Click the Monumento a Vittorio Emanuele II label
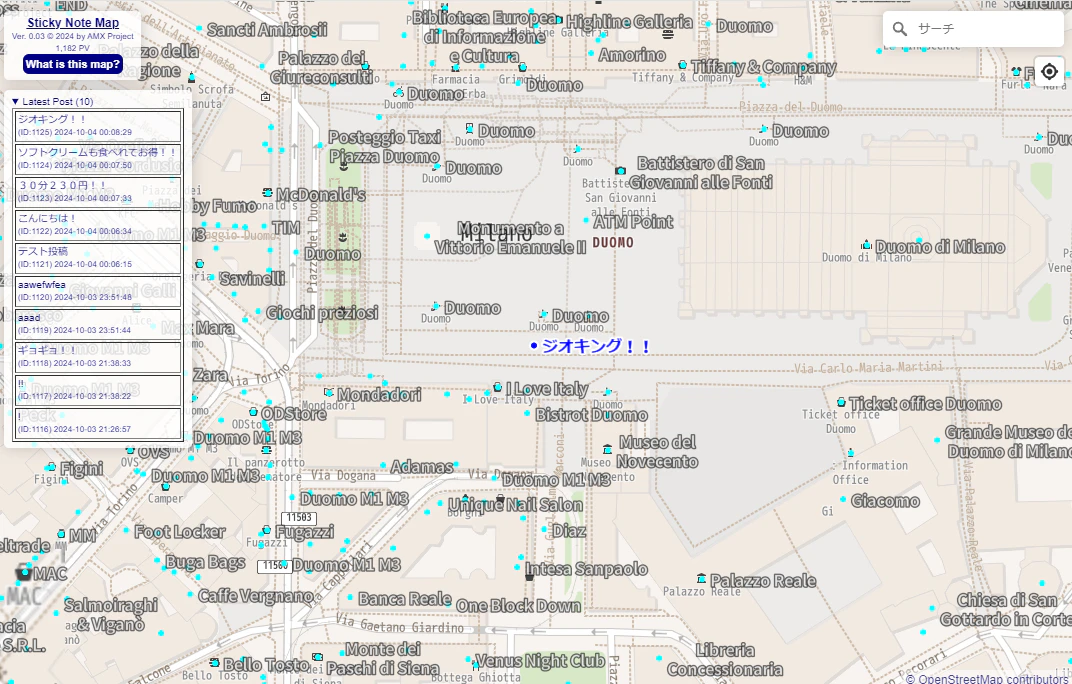This screenshot has height=684, width=1072. point(511,237)
